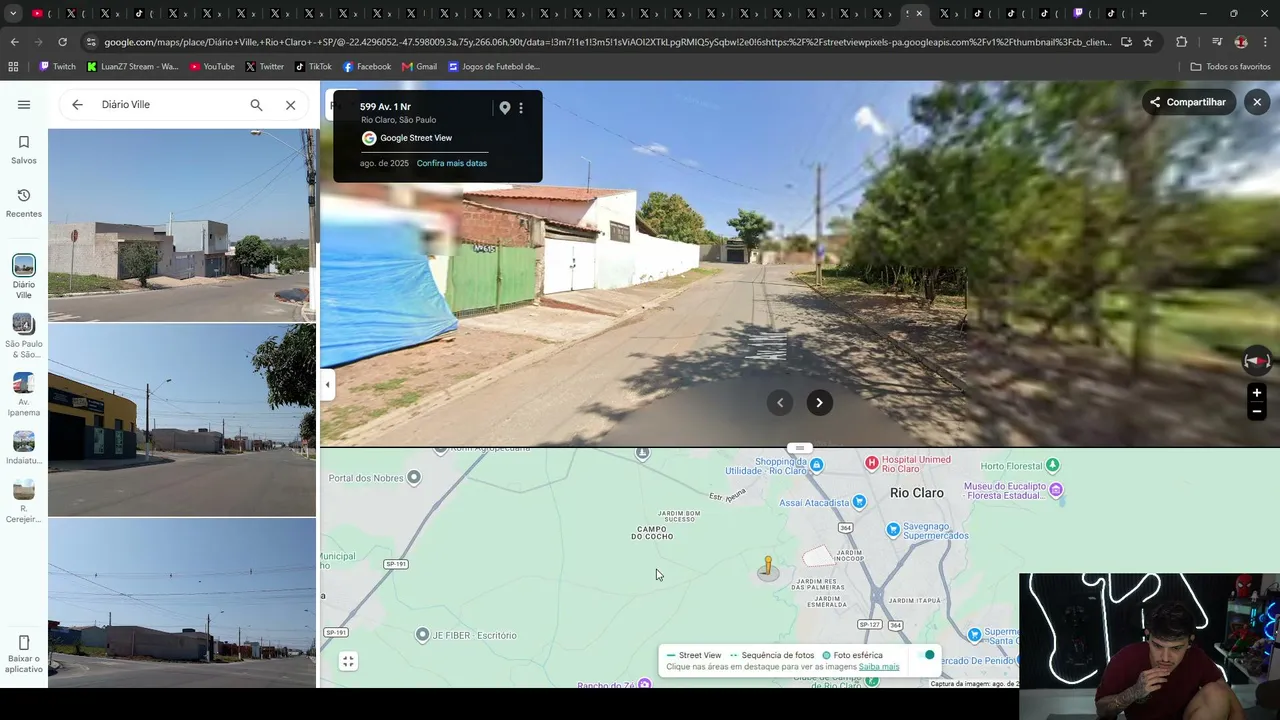
Task: Expand the tab search dropdown arrow
Action: (11, 13)
